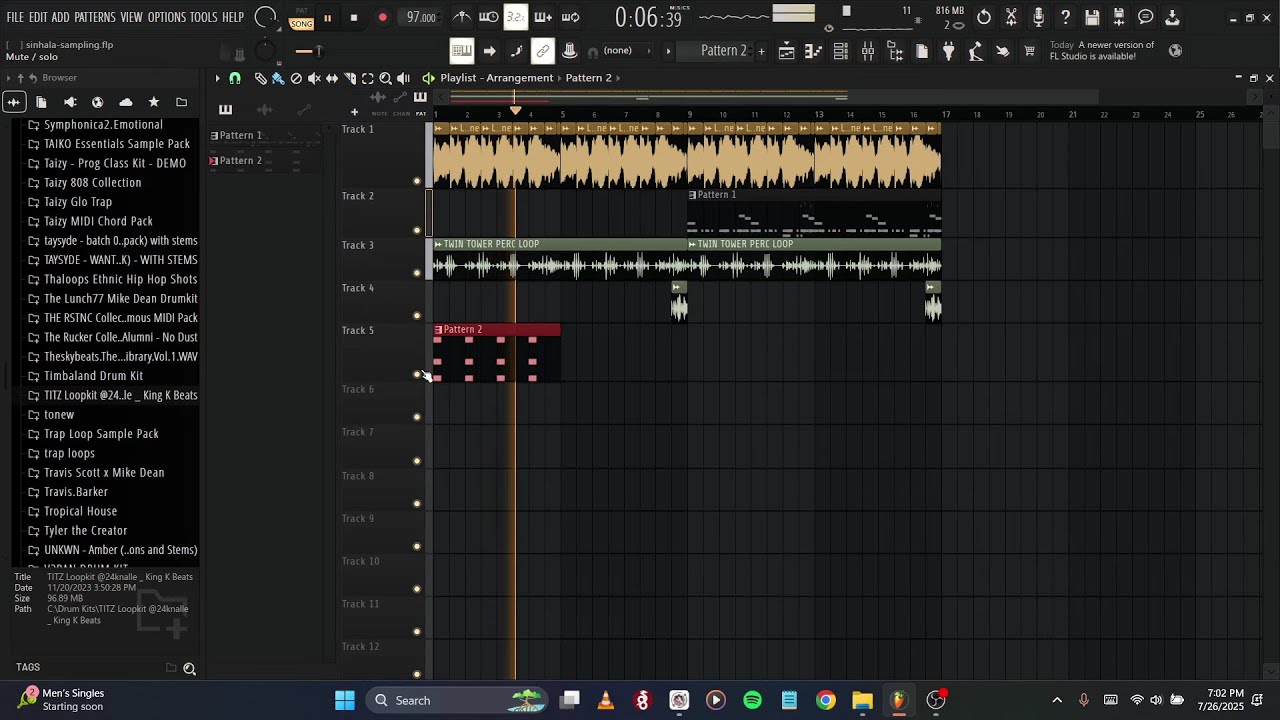
Task: Click the render/export audio icon
Action: click(x=1119, y=17)
